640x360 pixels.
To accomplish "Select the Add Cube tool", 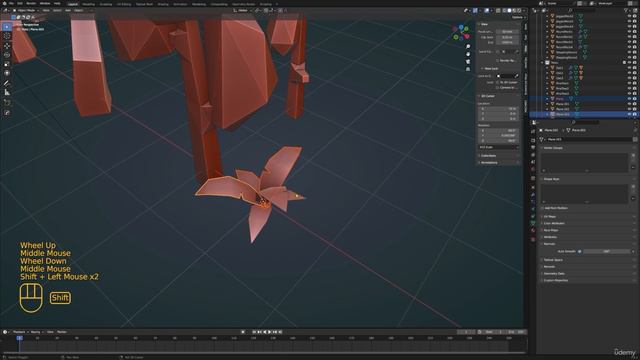I will (x=7, y=102).
